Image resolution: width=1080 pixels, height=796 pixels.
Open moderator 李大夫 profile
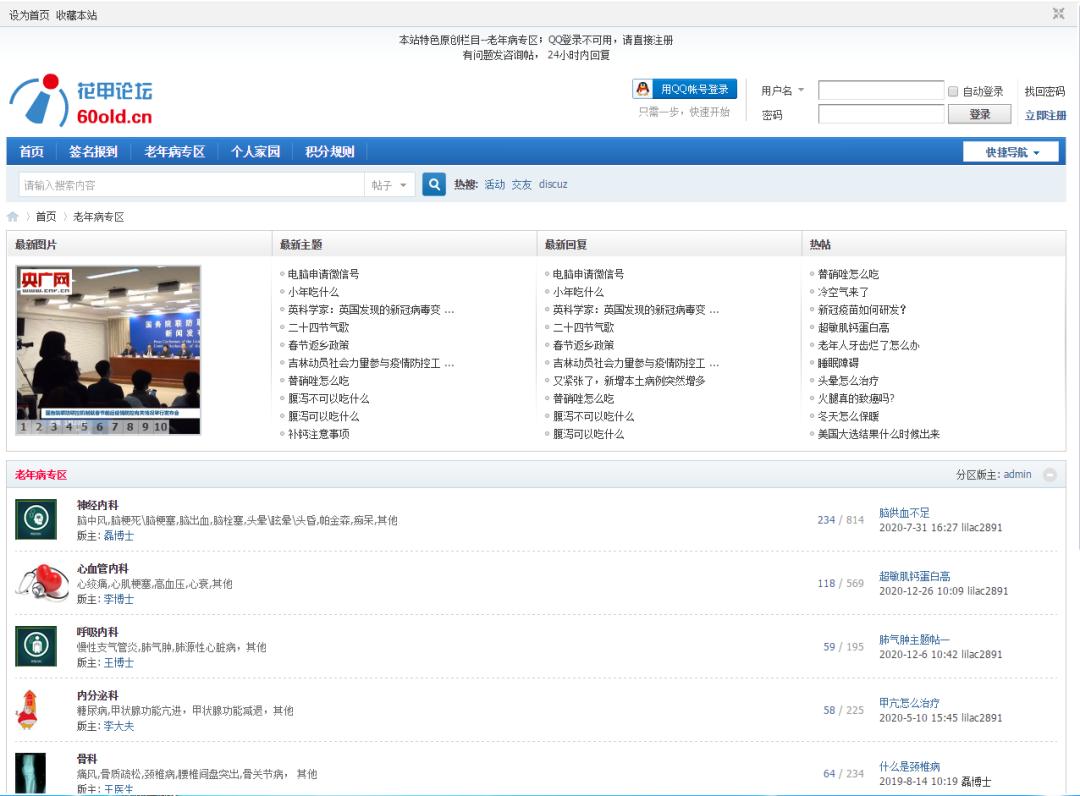118,726
